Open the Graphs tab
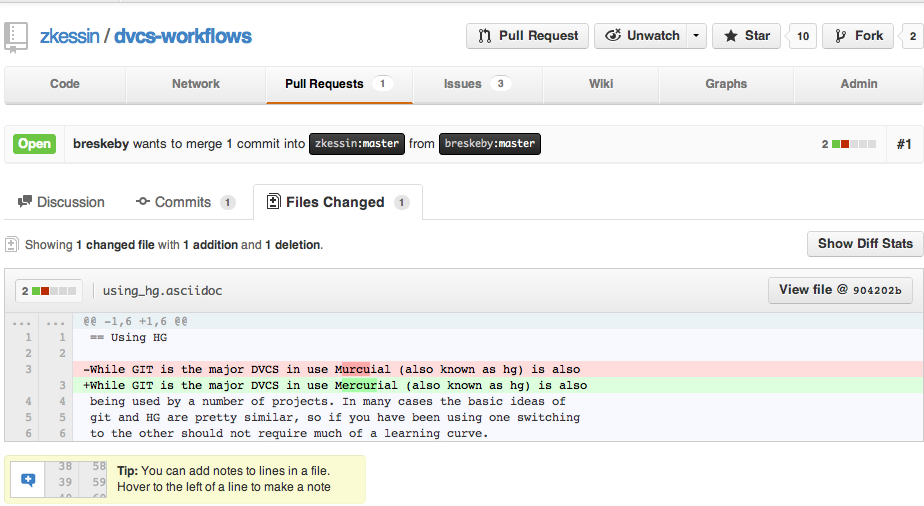Screen dimensions: 924x506 [726, 84]
